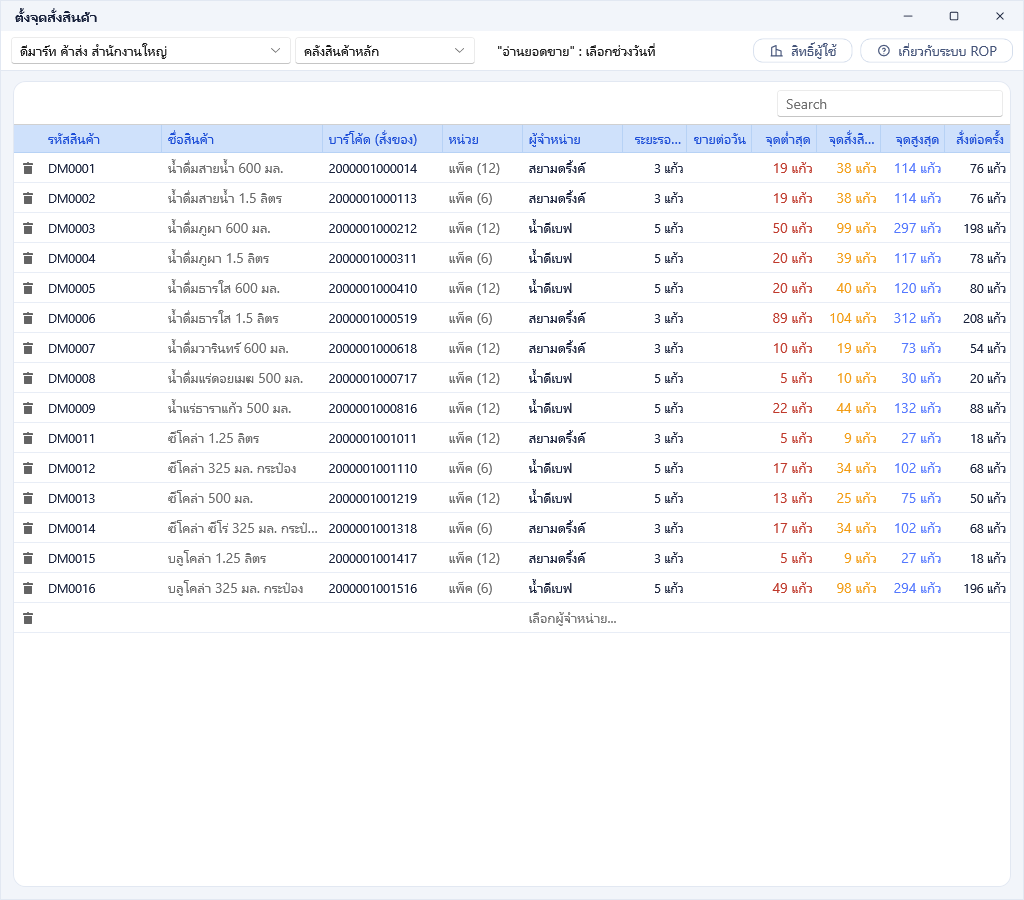This screenshot has height=900, width=1024.
Task: Click the Search input field
Action: tap(889, 104)
